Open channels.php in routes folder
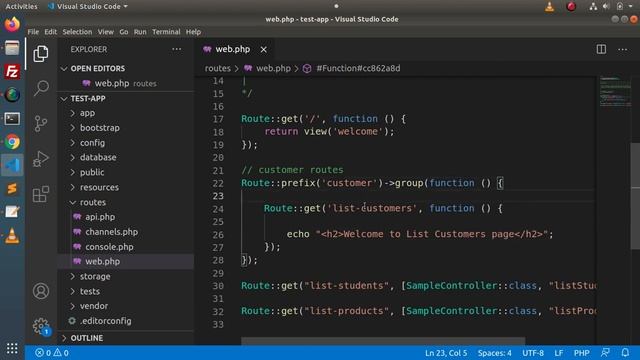This screenshot has width=640, height=360. (125, 232)
